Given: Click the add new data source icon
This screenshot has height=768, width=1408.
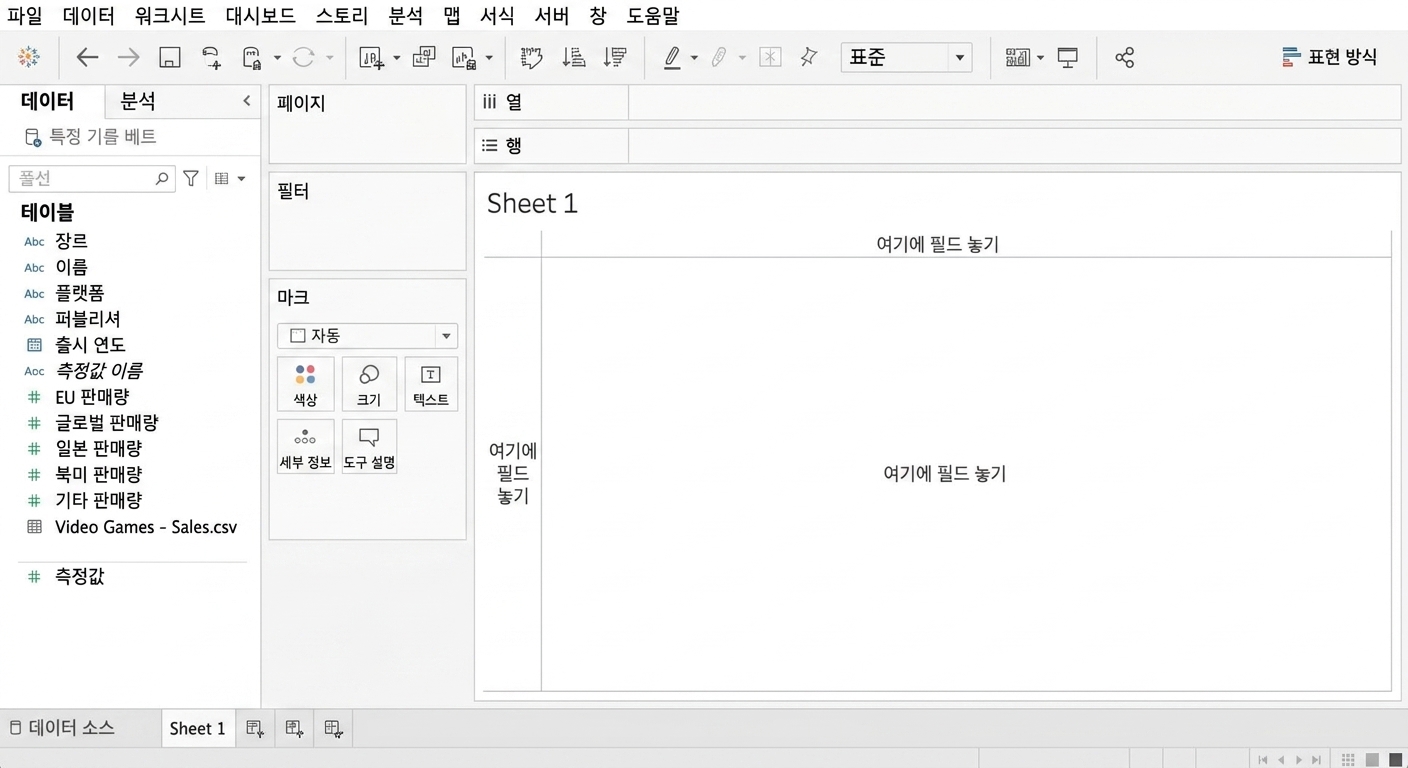Looking at the screenshot, I should tap(211, 57).
